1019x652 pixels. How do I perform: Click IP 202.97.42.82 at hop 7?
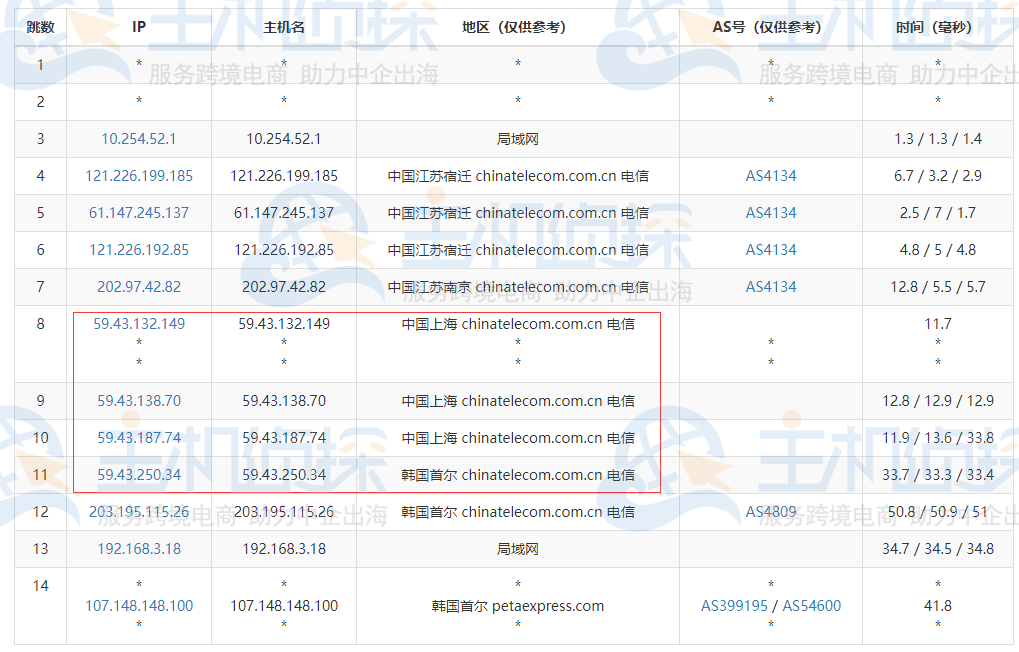click(138, 287)
